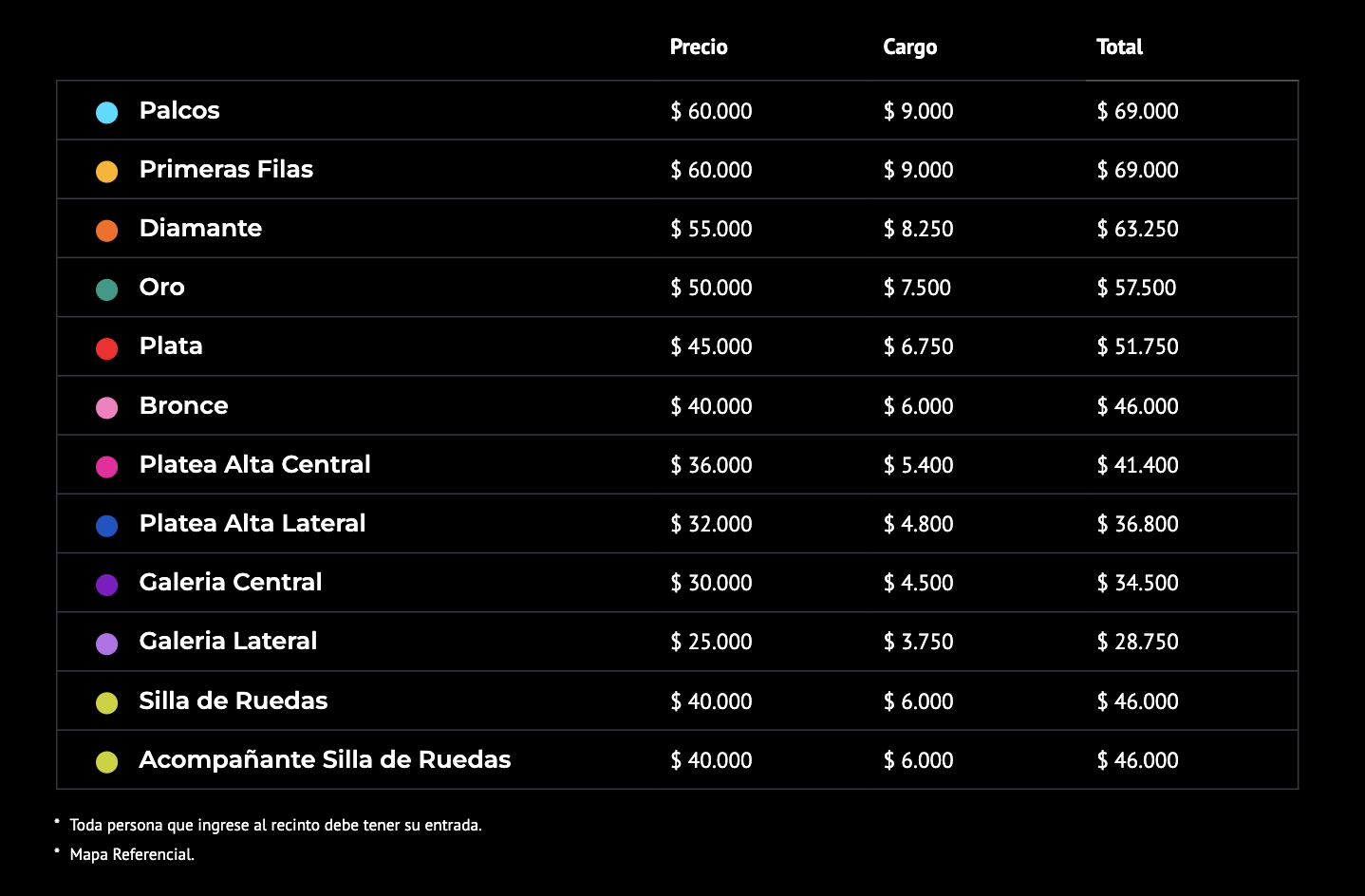This screenshot has height=896, width=1365.
Task: Click the Mapa Referencial note
Action: (132, 854)
